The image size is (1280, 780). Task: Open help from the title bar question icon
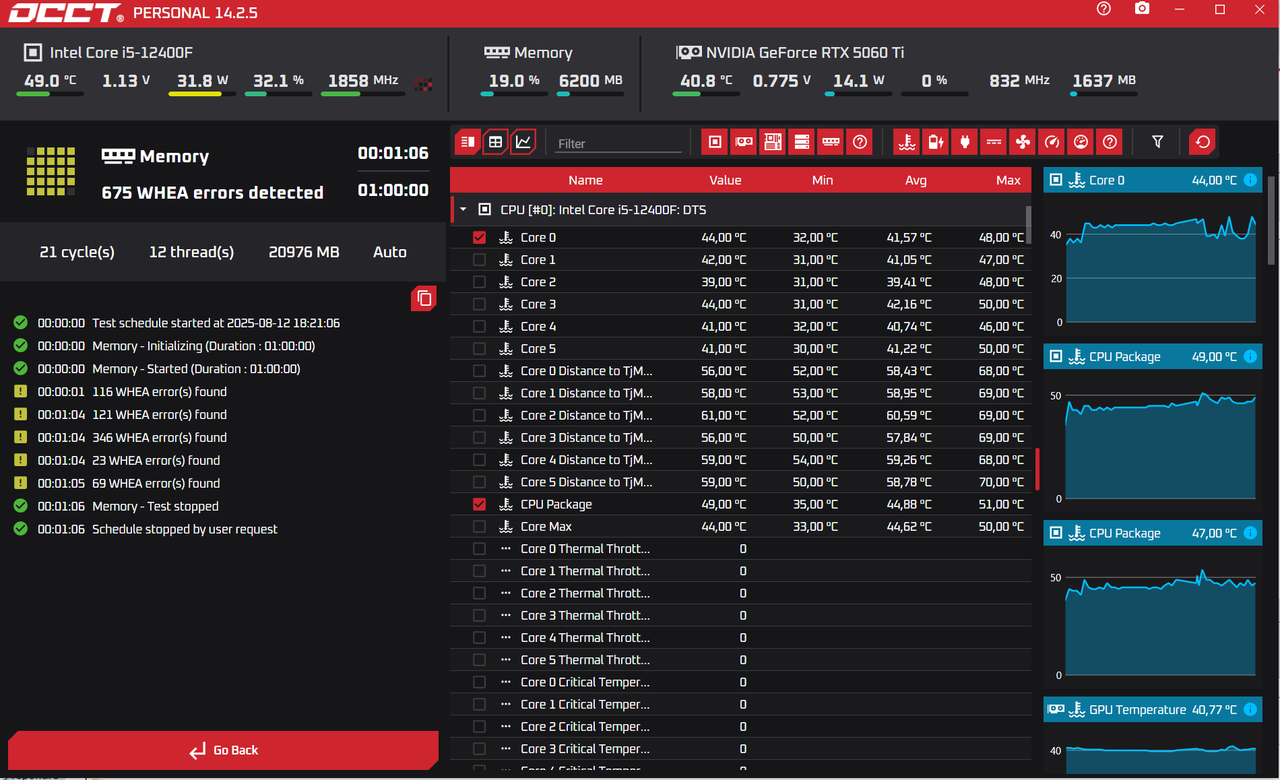(1104, 9)
